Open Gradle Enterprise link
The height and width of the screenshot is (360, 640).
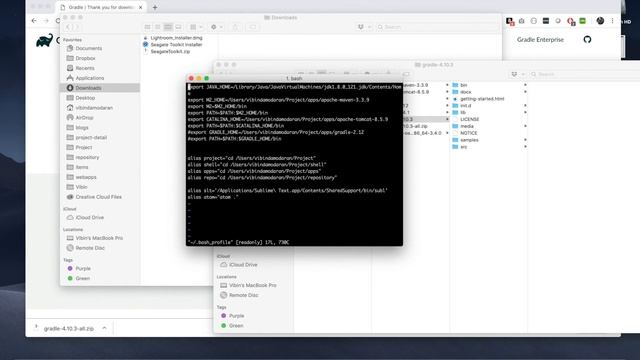[540, 40]
